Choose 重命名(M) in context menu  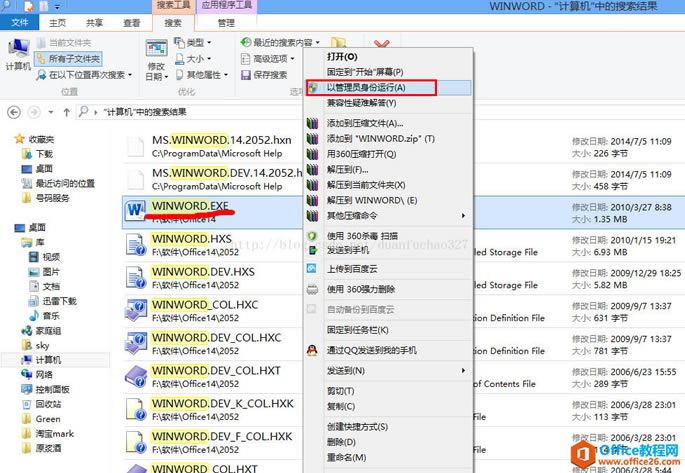click(346, 457)
